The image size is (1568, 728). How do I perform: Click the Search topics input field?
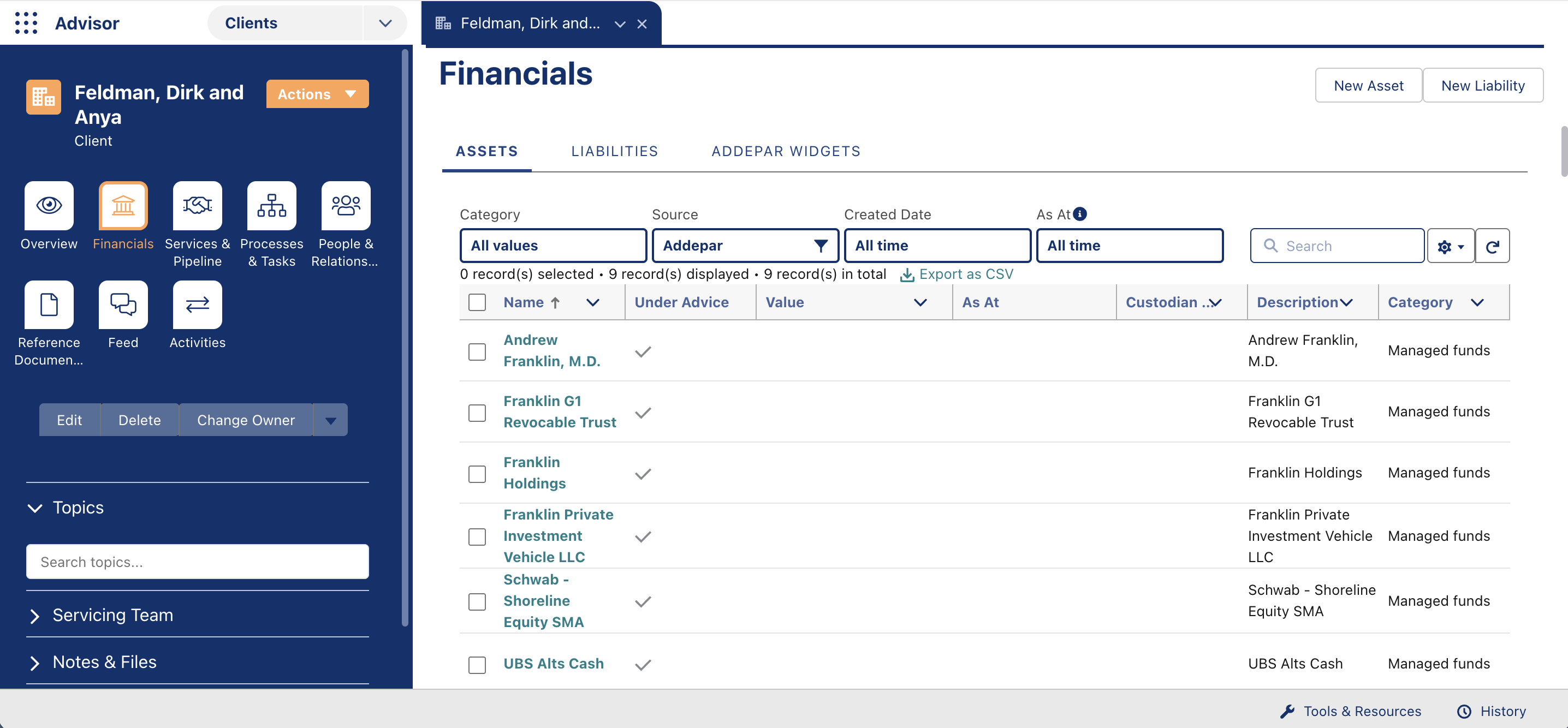[x=197, y=562]
